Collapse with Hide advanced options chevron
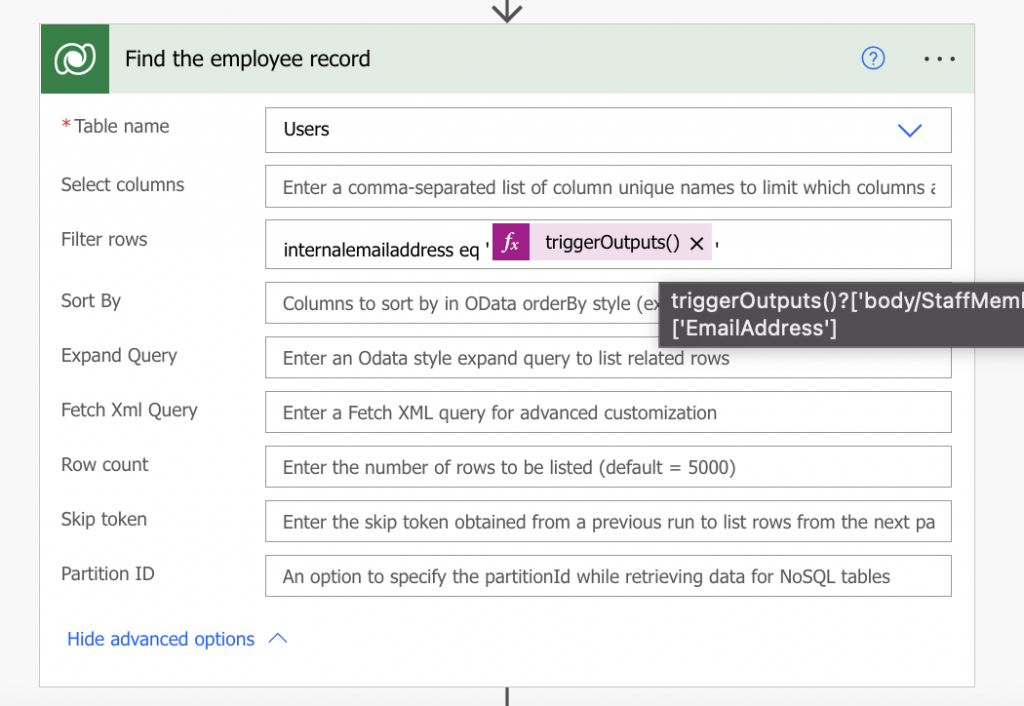Image resolution: width=1024 pixels, height=706 pixels. pyautogui.click(x=278, y=639)
